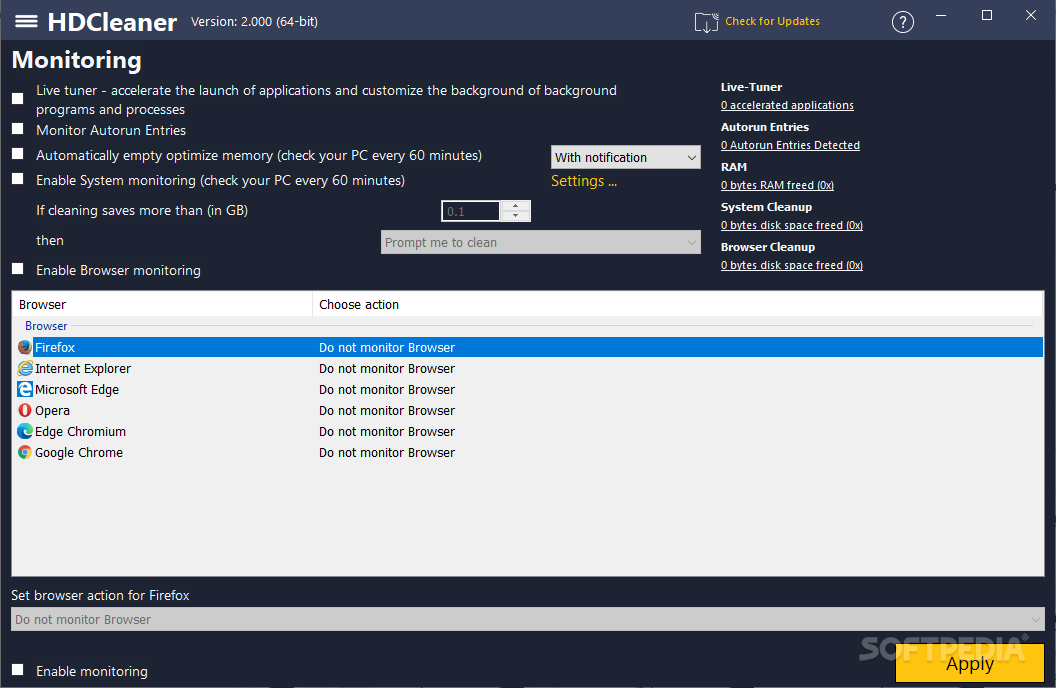Click Internet Explorer's Do not monitor Browser action
1056x688 pixels.
[387, 368]
